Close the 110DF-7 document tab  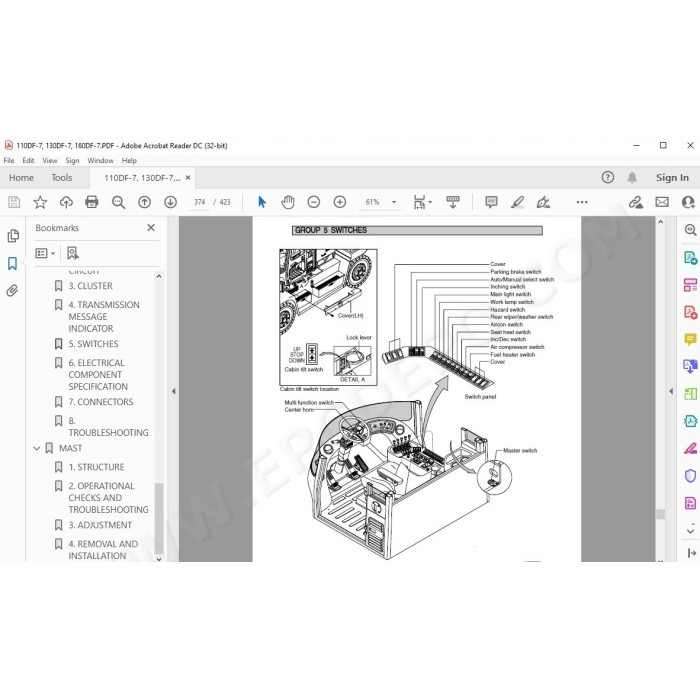point(188,178)
